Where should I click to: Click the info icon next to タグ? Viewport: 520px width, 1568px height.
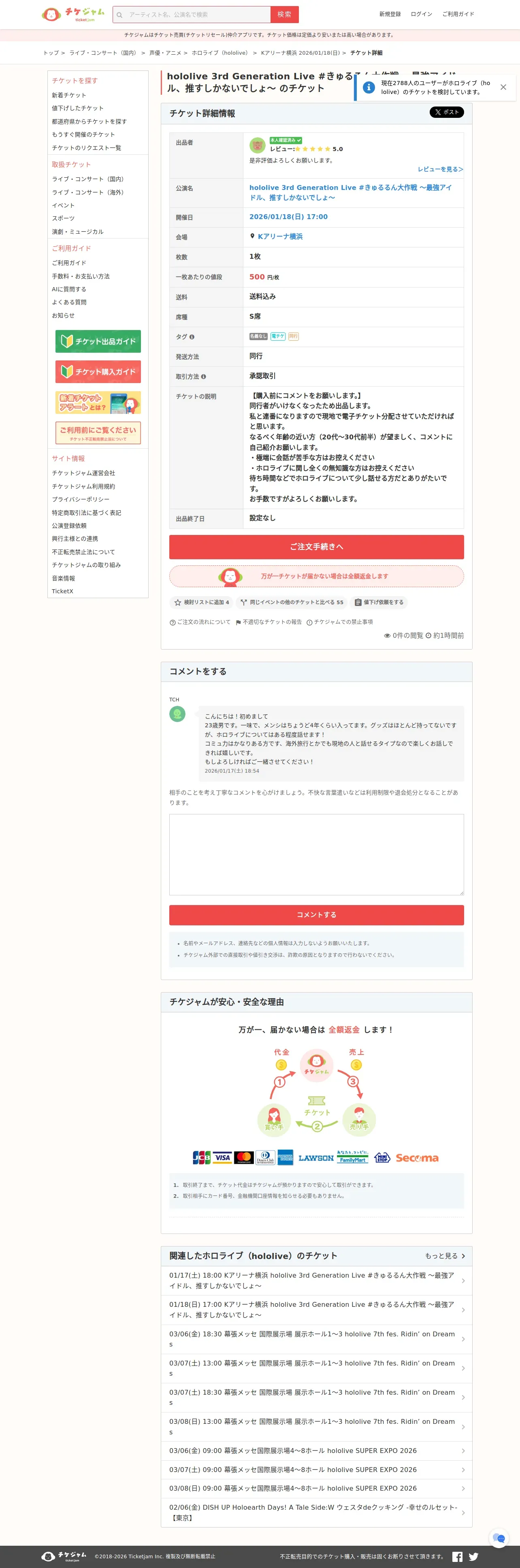point(192,337)
